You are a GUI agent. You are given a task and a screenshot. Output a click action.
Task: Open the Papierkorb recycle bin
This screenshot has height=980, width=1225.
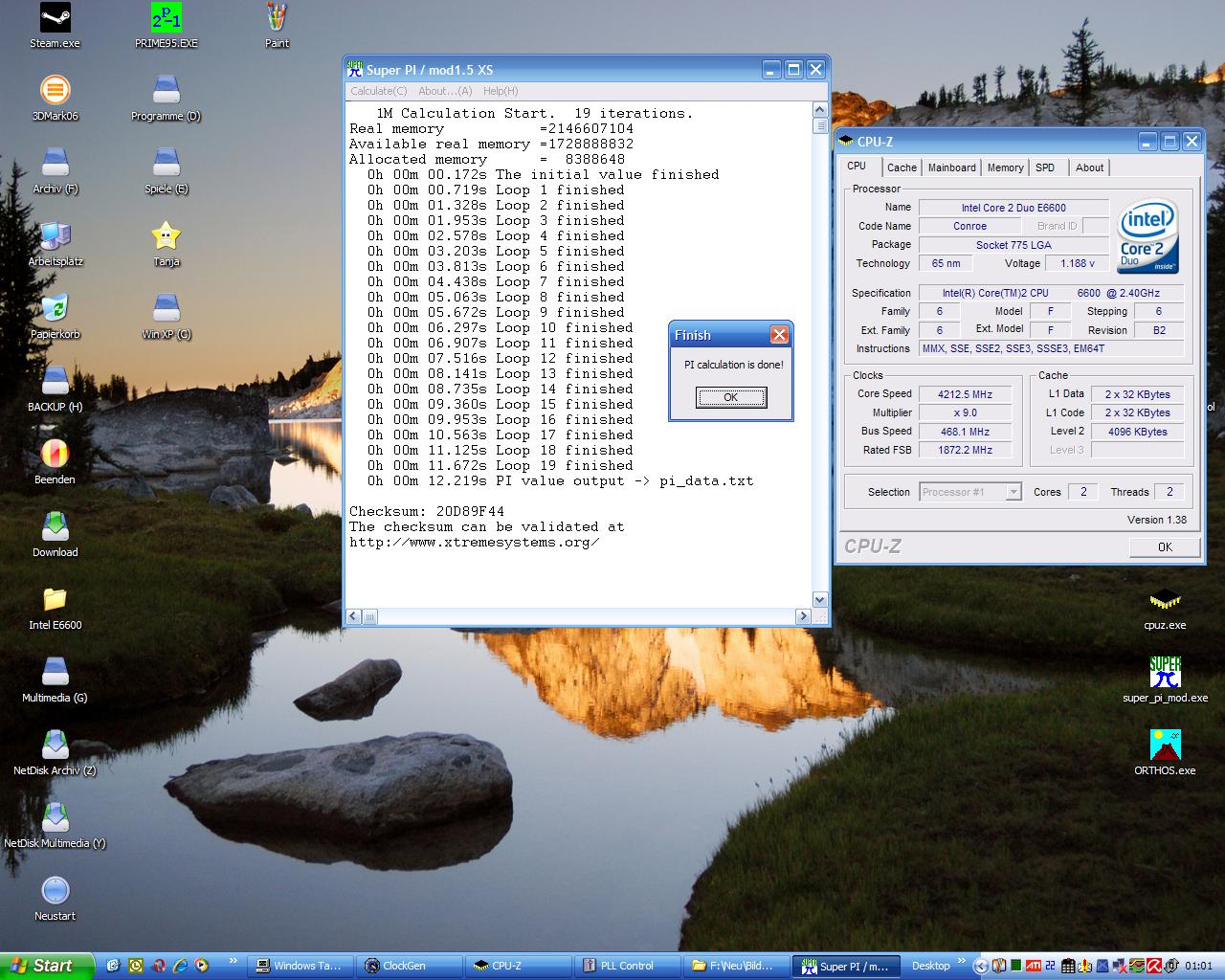(56, 317)
